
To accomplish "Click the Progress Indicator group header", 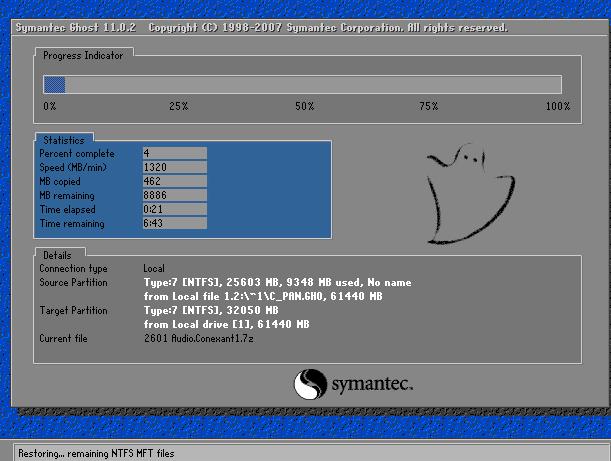I will coord(83,56).
